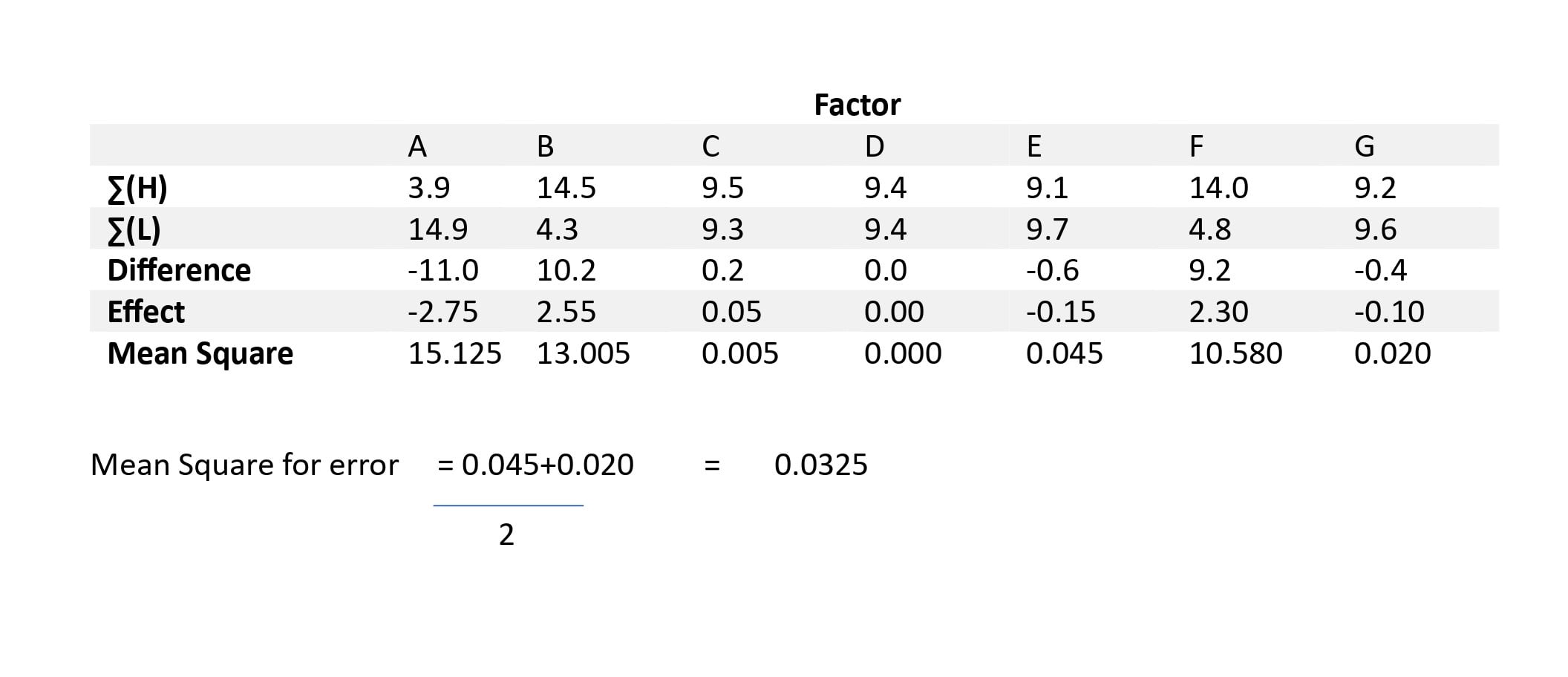Click the Factor heading above the table
Screen dimensions: 1568x677
click(x=857, y=105)
